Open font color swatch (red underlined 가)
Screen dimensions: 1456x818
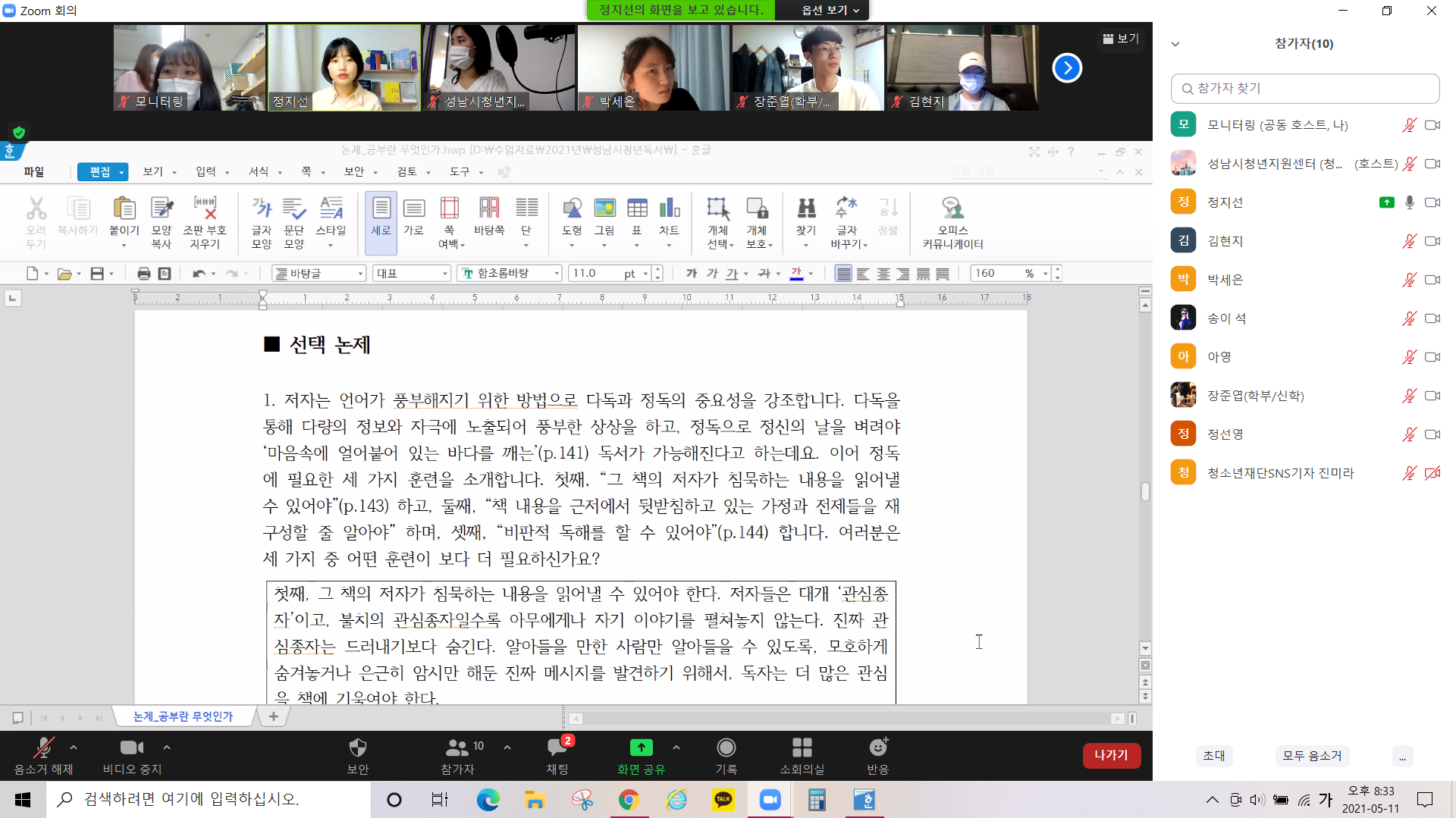pyautogui.click(x=796, y=274)
